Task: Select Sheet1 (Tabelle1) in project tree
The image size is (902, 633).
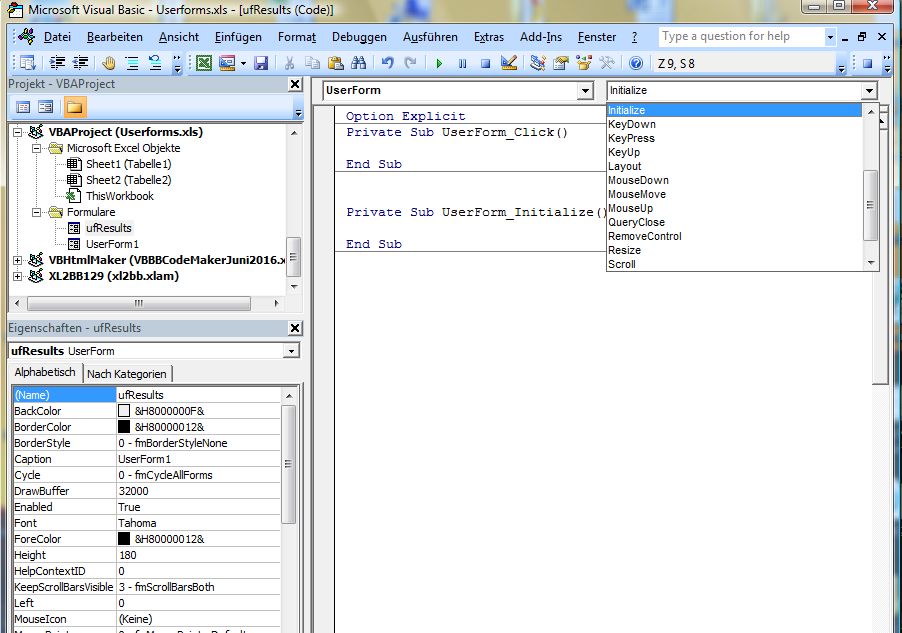Action: coord(129,164)
